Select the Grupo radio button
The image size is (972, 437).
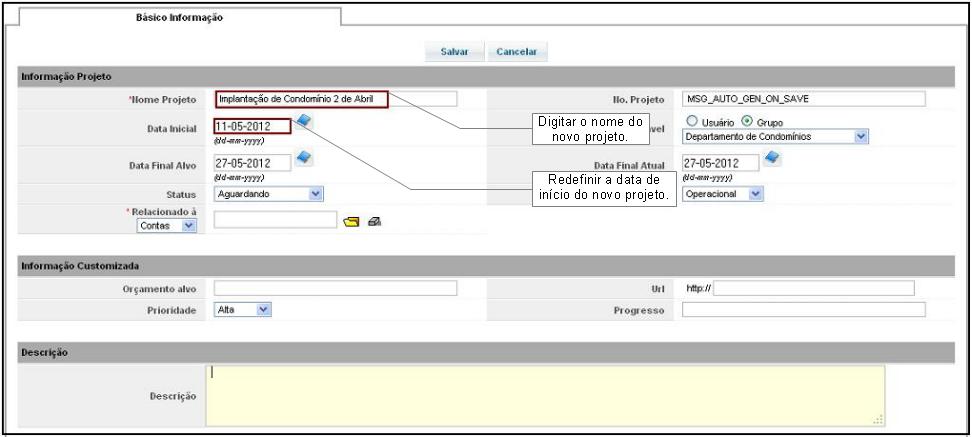pos(747,121)
